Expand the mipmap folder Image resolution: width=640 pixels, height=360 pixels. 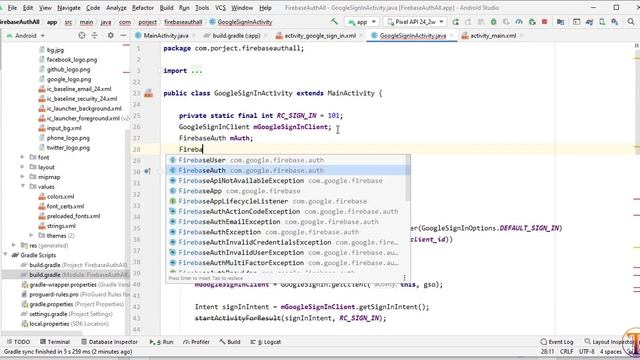pyautogui.click(x=22, y=177)
